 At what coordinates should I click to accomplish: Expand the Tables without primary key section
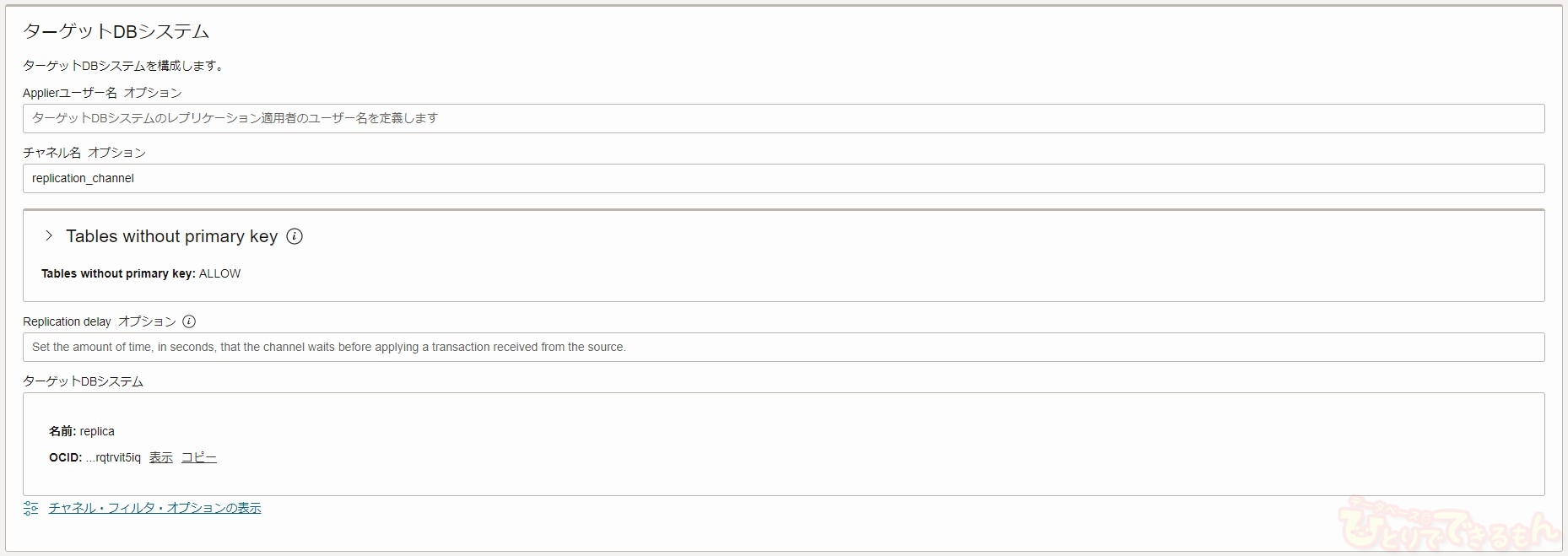49,236
